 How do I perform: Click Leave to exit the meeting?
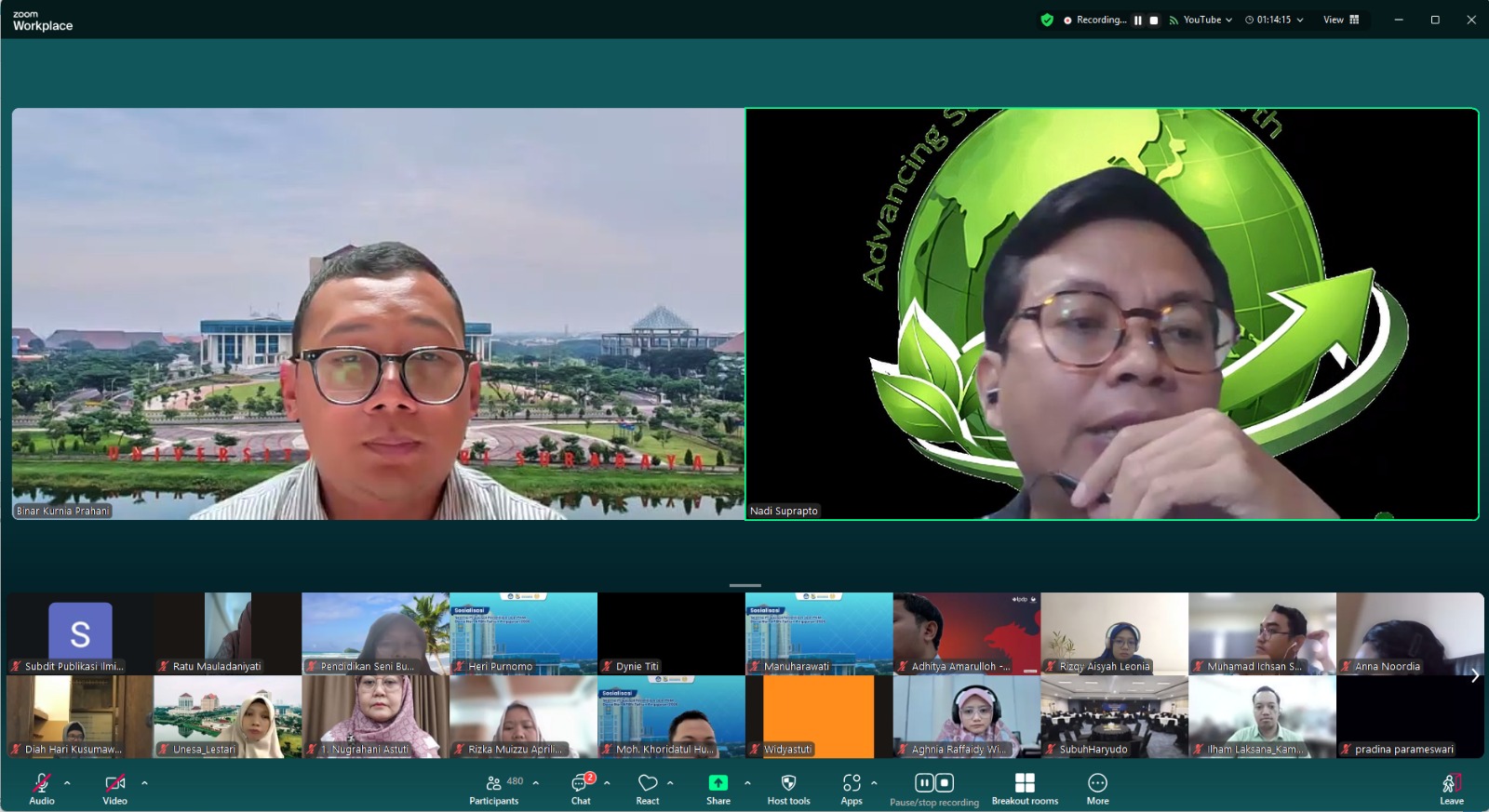pos(1451,789)
